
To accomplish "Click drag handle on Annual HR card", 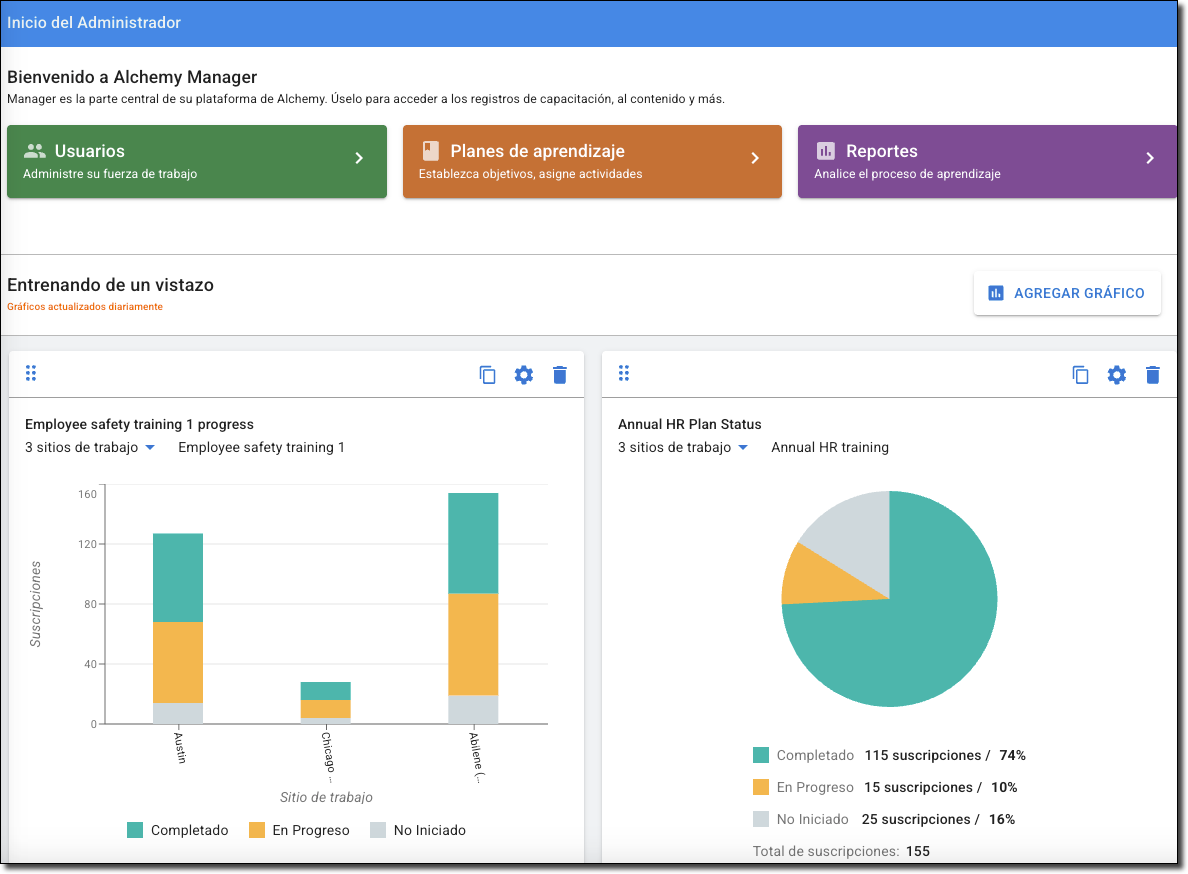I will [624, 373].
